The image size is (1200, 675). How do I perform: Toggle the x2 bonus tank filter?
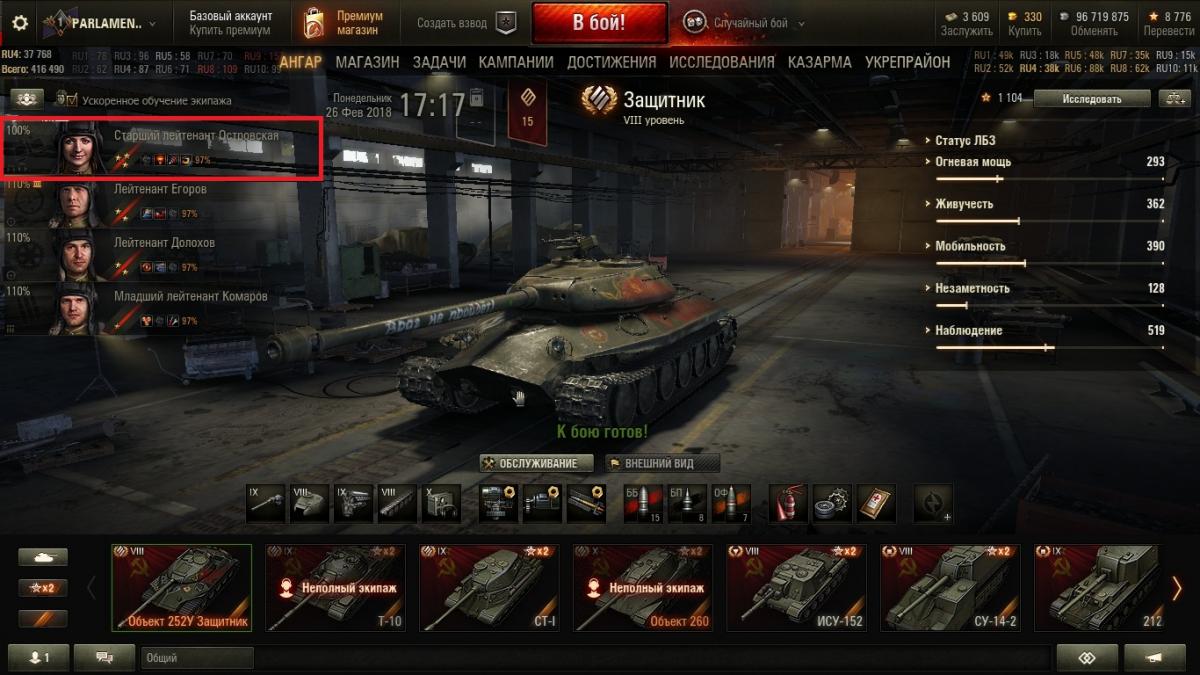pyautogui.click(x=43, y=588)
